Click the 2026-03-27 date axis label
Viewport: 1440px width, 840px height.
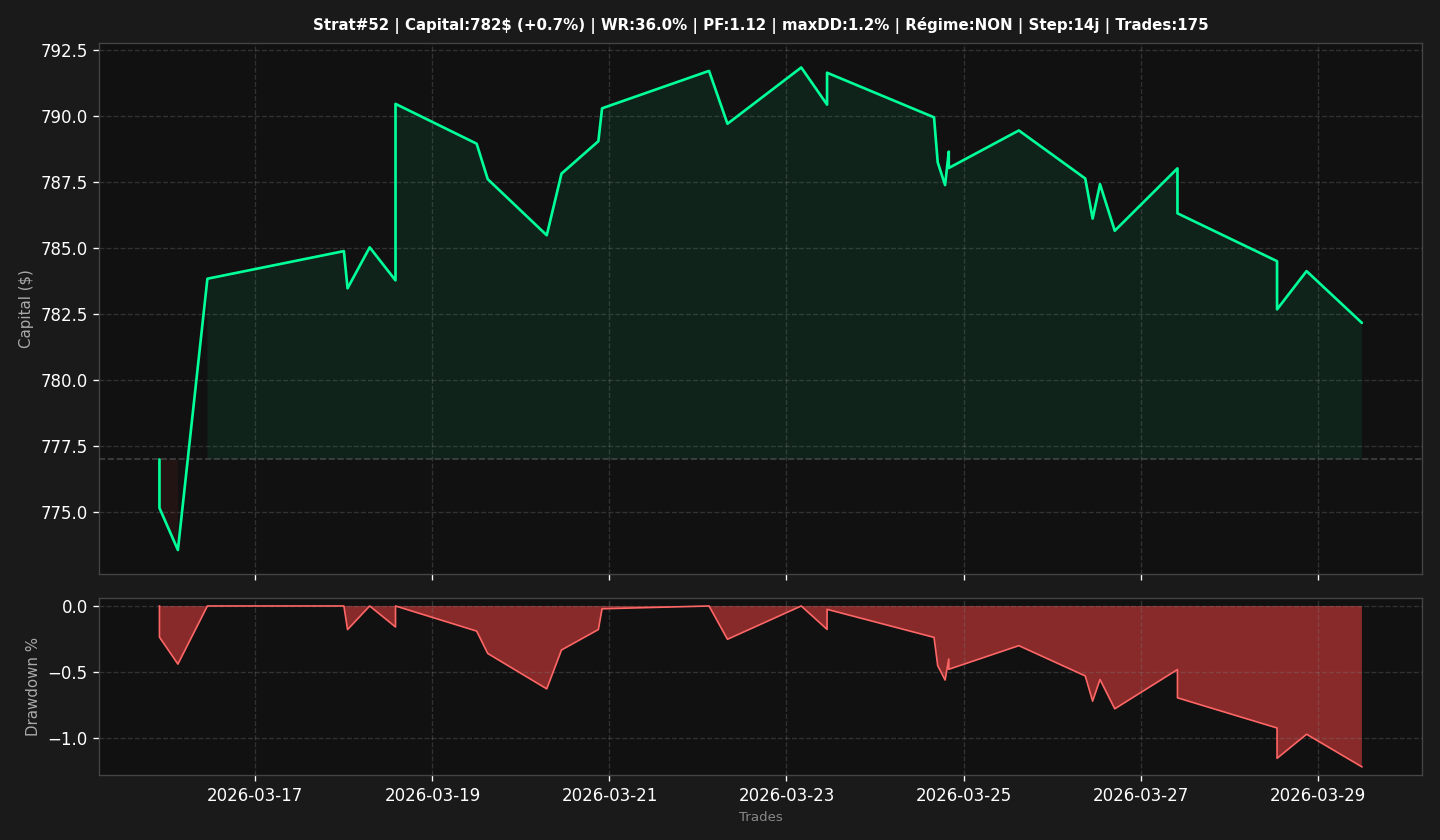[1141, 795]
